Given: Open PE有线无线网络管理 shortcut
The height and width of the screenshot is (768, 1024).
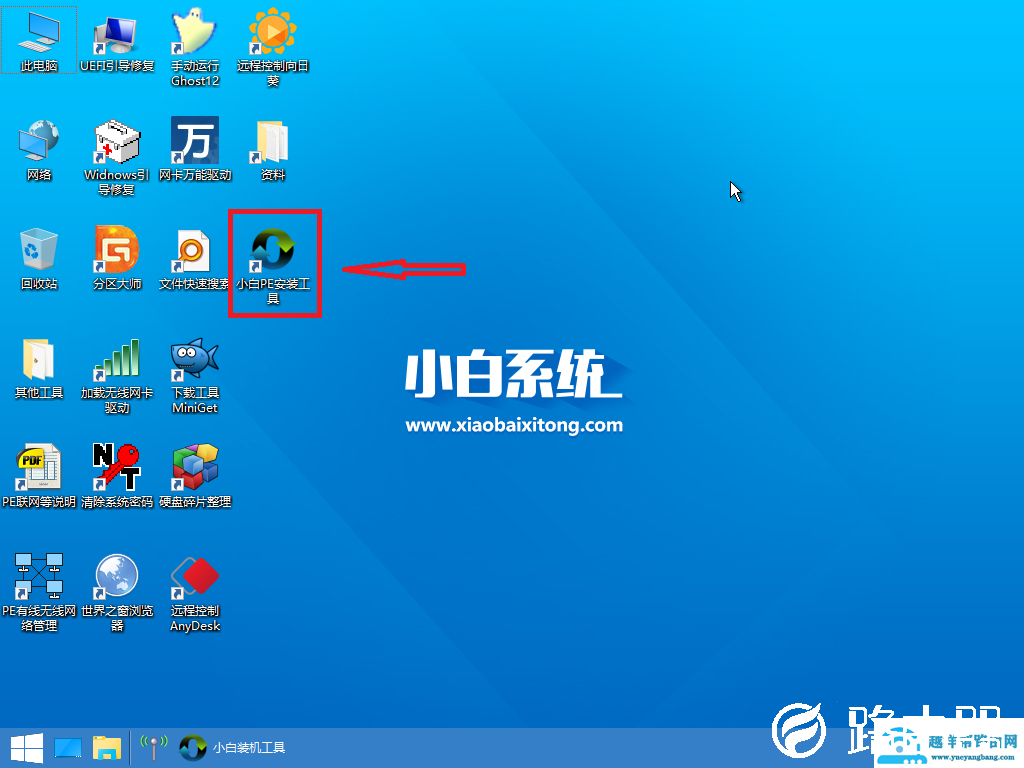Looking at the screenshot, I should click(x=39, y=592).
